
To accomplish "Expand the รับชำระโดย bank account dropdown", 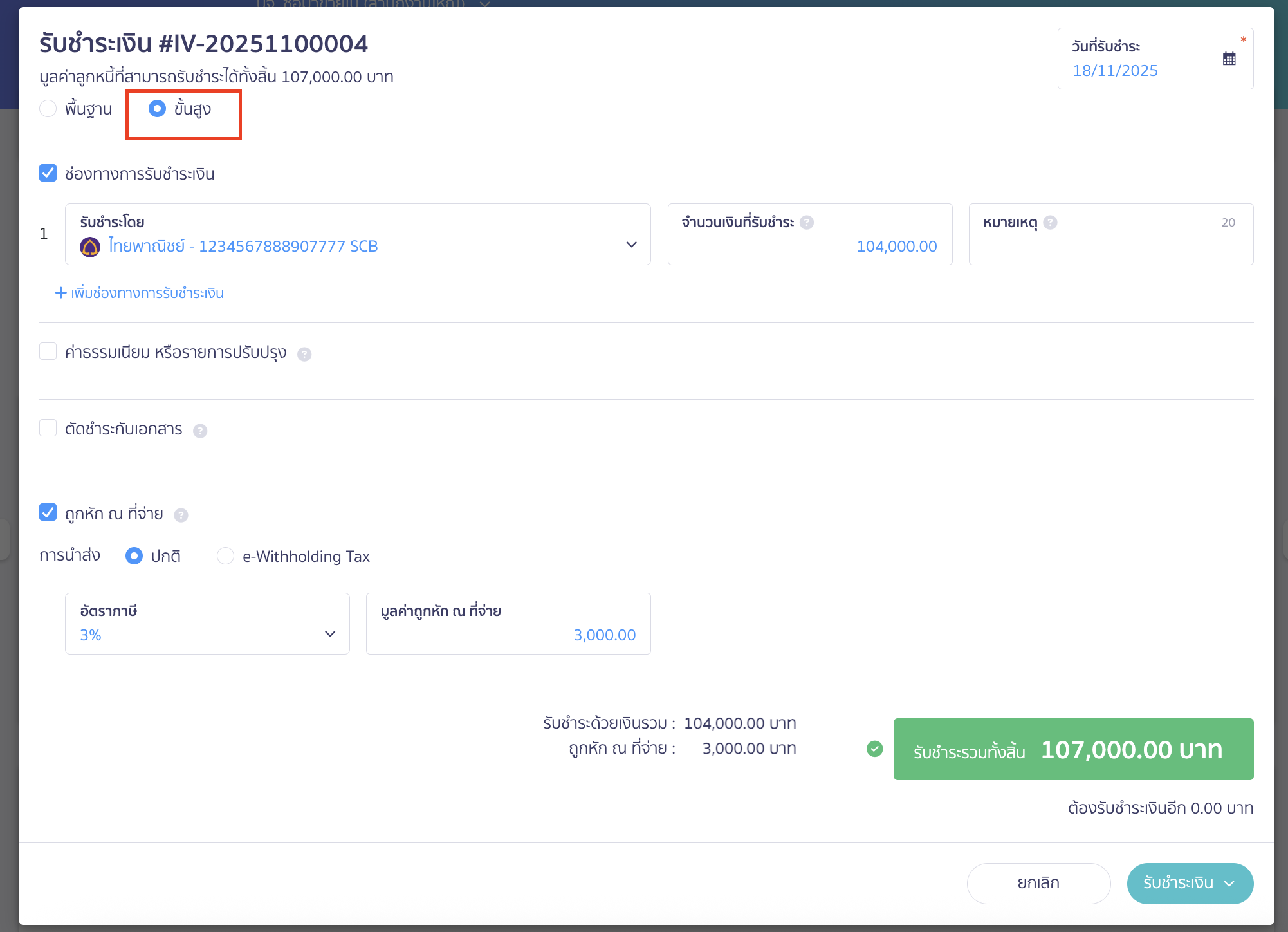I will [631, 245].
